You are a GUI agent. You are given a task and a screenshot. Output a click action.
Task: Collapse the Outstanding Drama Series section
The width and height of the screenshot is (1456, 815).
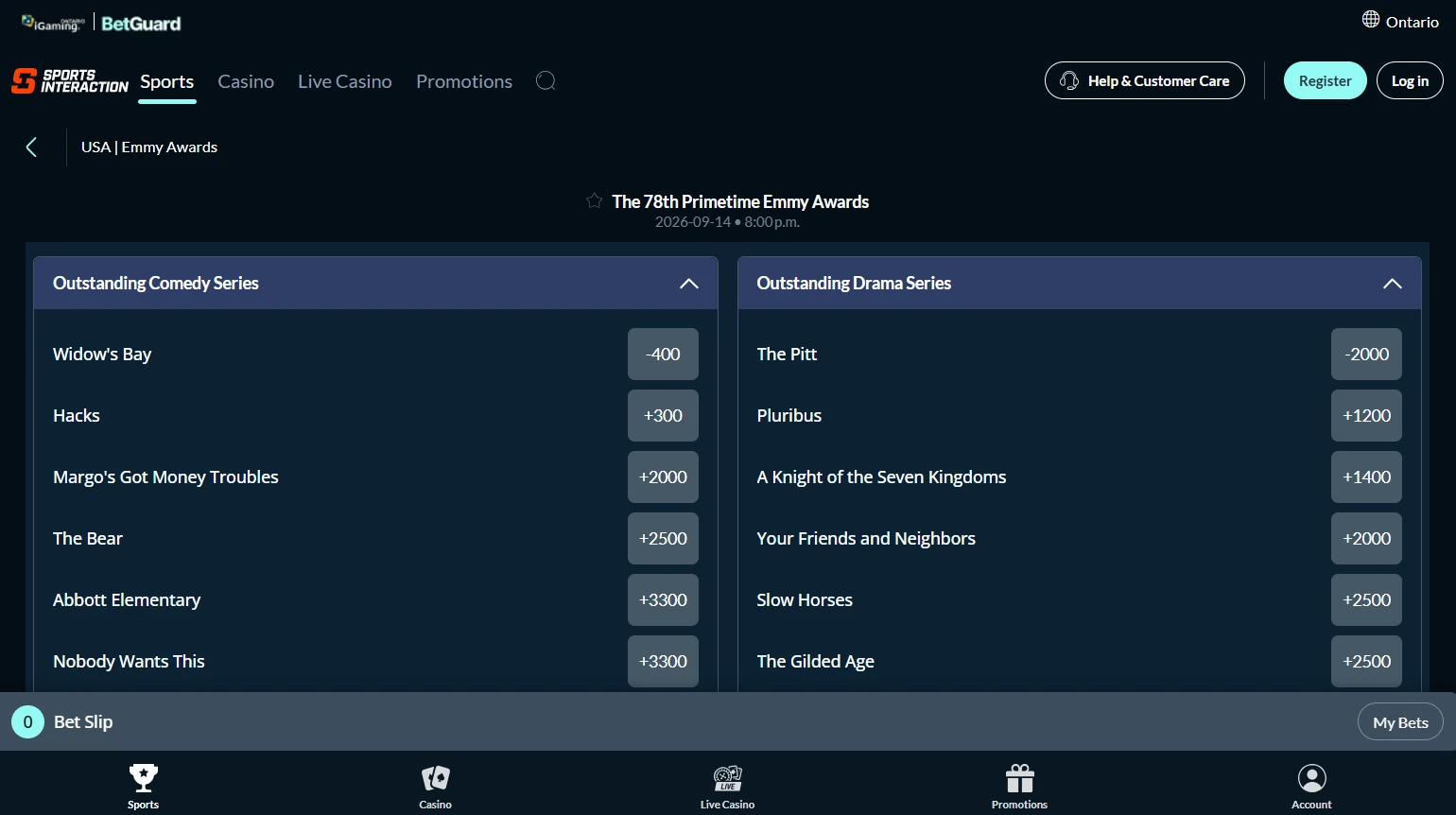[1393, 284]
